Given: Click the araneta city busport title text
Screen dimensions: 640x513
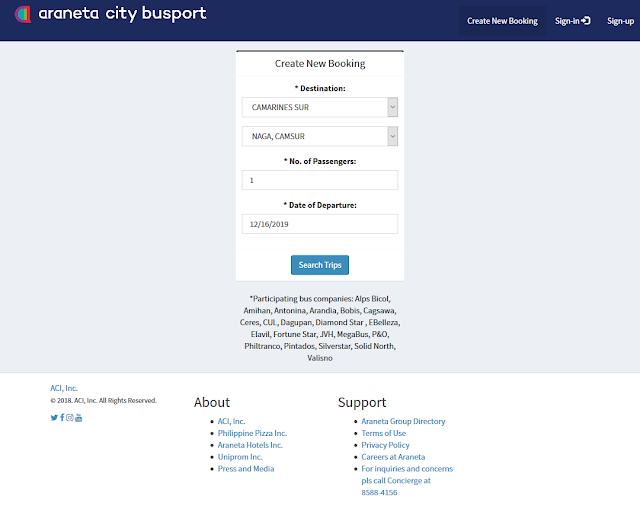Looking at the screenshot, I should tap(122, 14).
